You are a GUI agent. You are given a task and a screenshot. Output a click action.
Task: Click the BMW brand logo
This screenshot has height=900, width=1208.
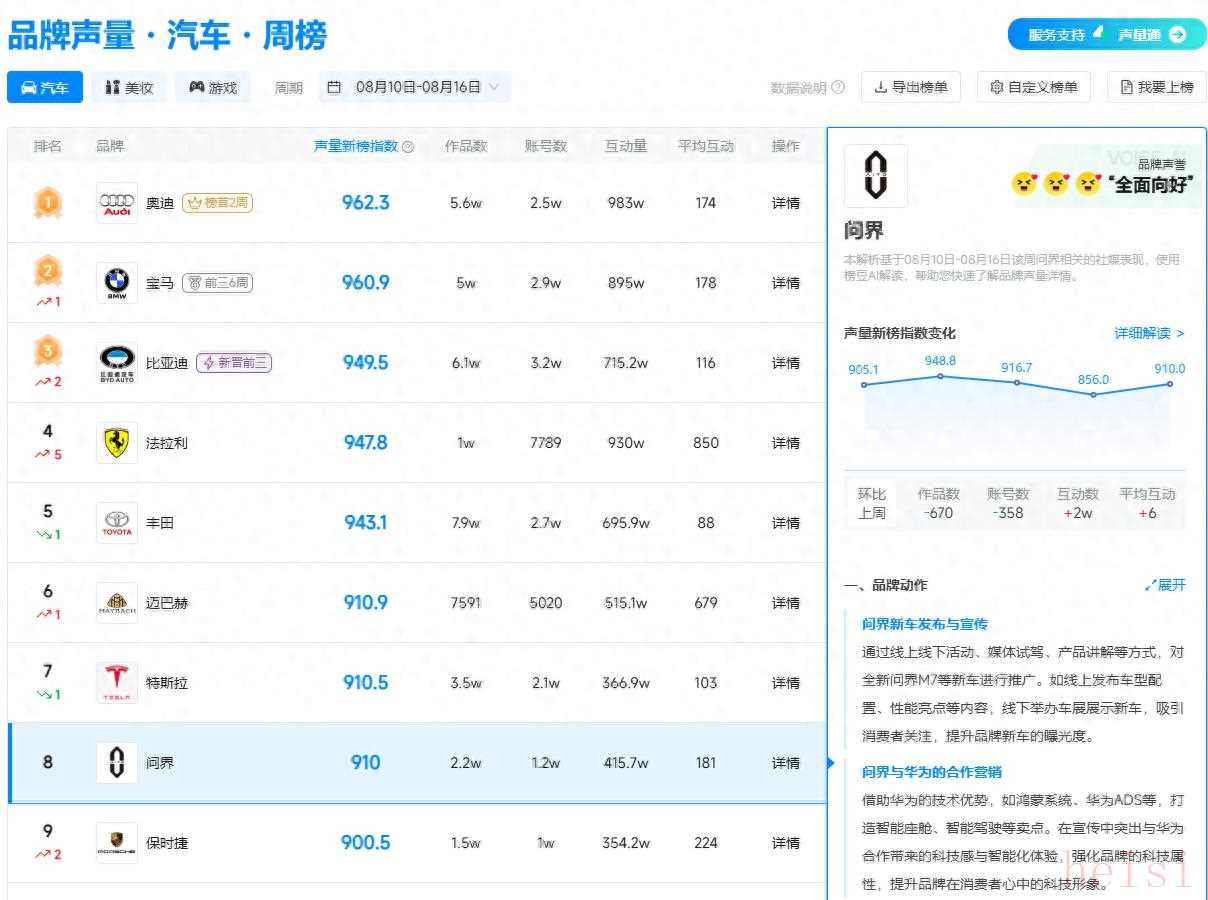117,283
